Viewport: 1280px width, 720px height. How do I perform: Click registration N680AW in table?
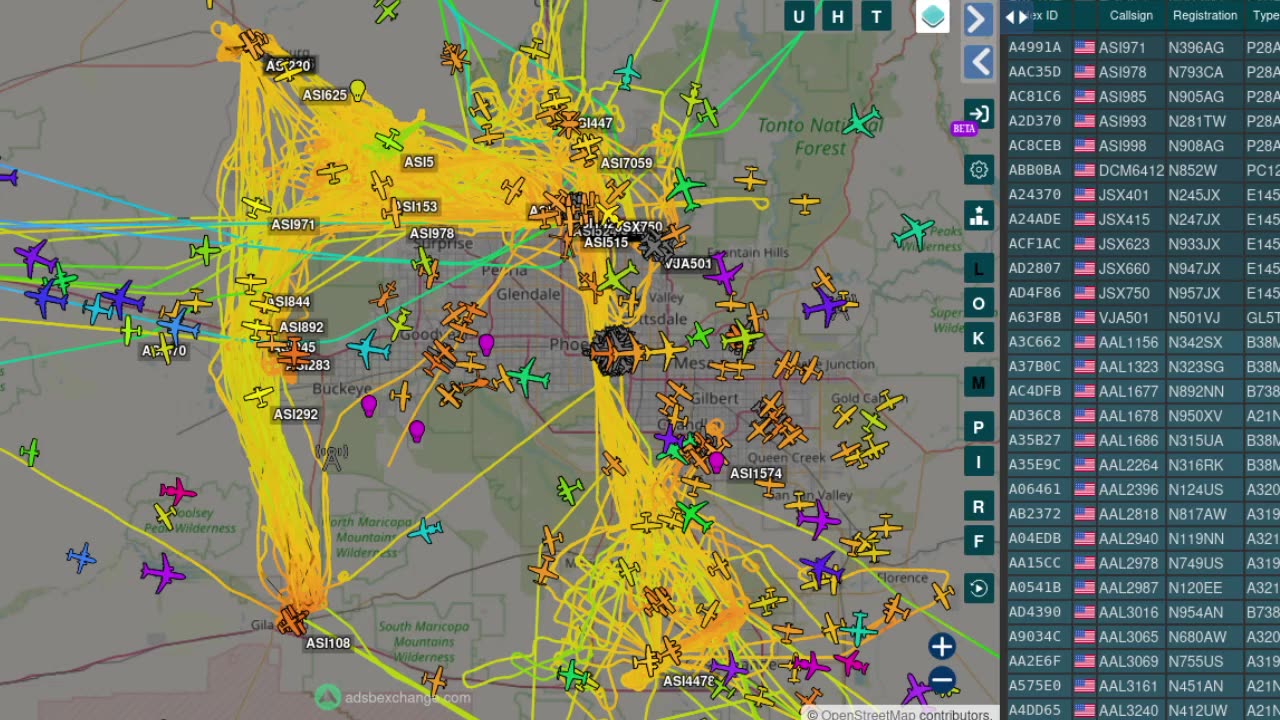1197,636
